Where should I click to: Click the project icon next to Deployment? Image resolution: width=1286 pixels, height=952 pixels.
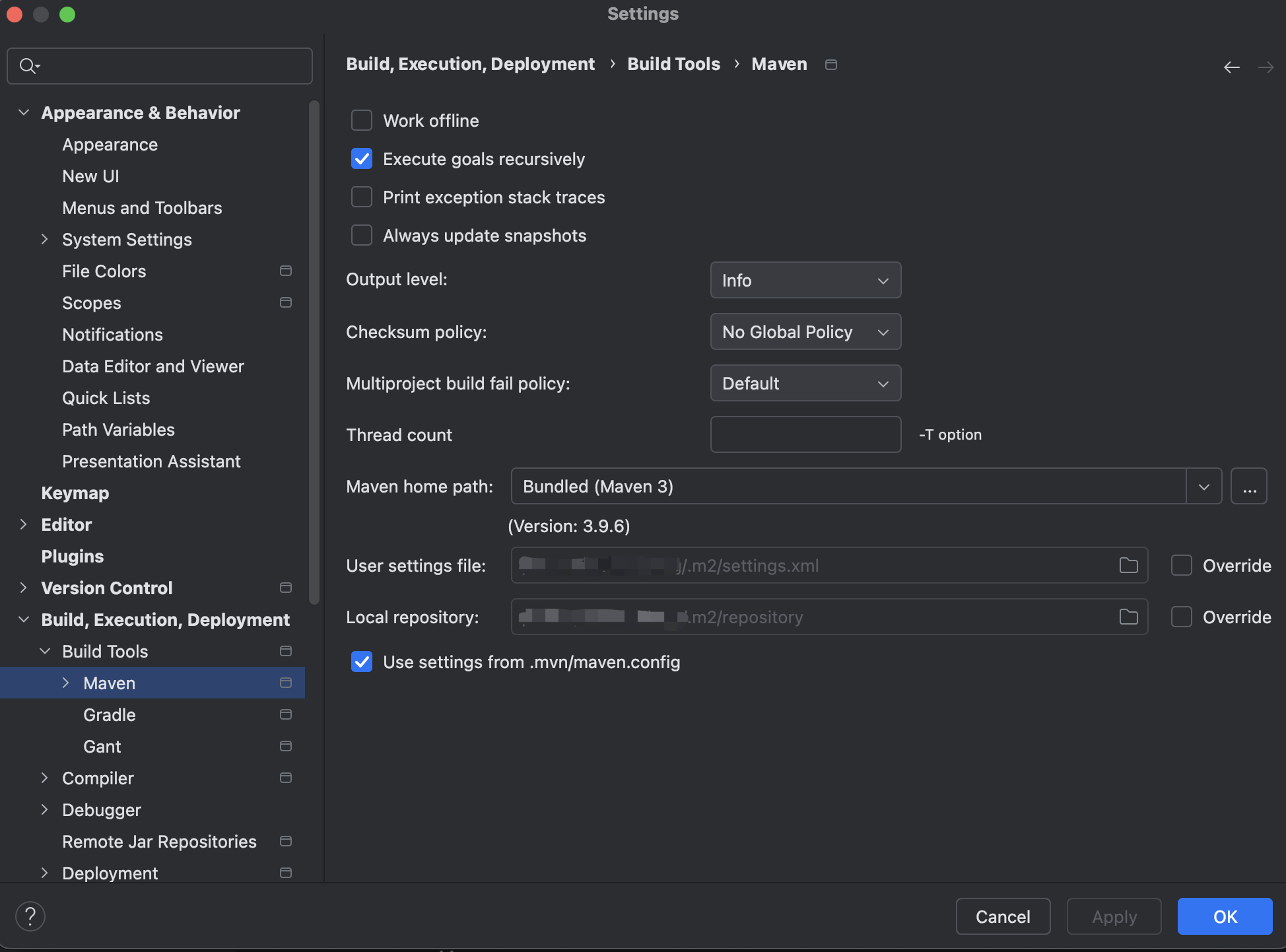286,873
